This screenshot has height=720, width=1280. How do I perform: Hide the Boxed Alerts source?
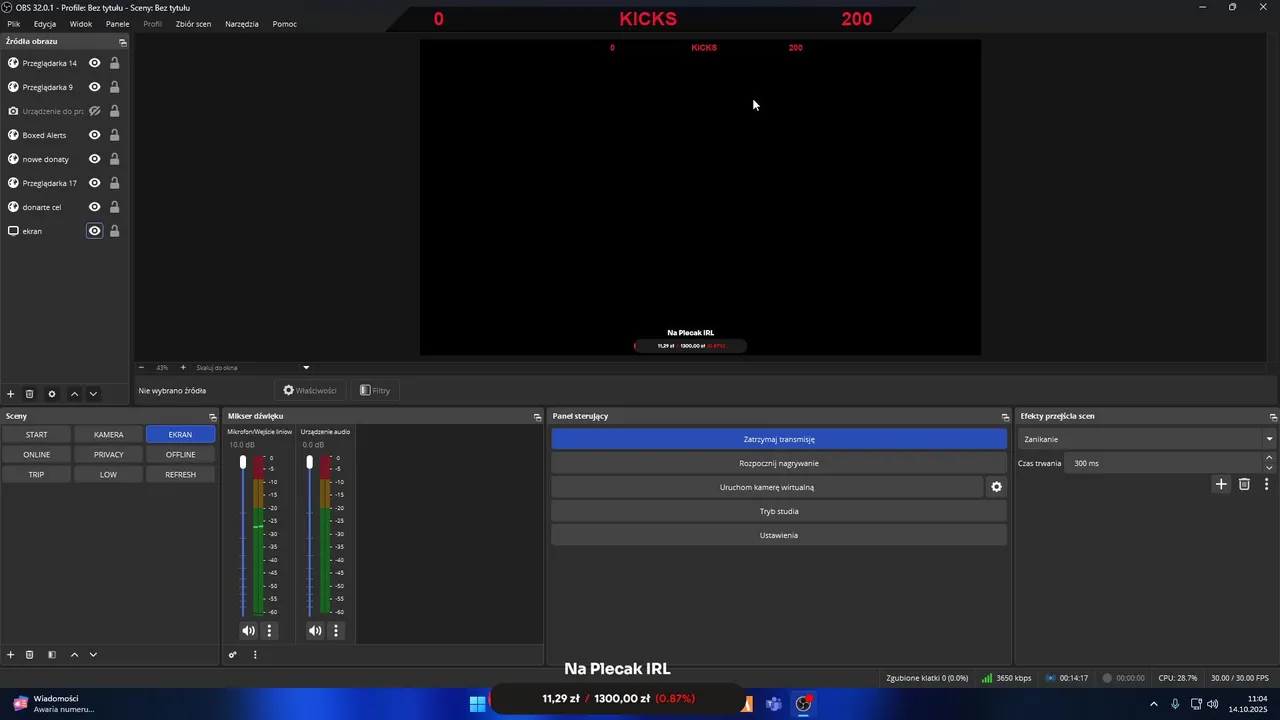(x=95, y=135)
